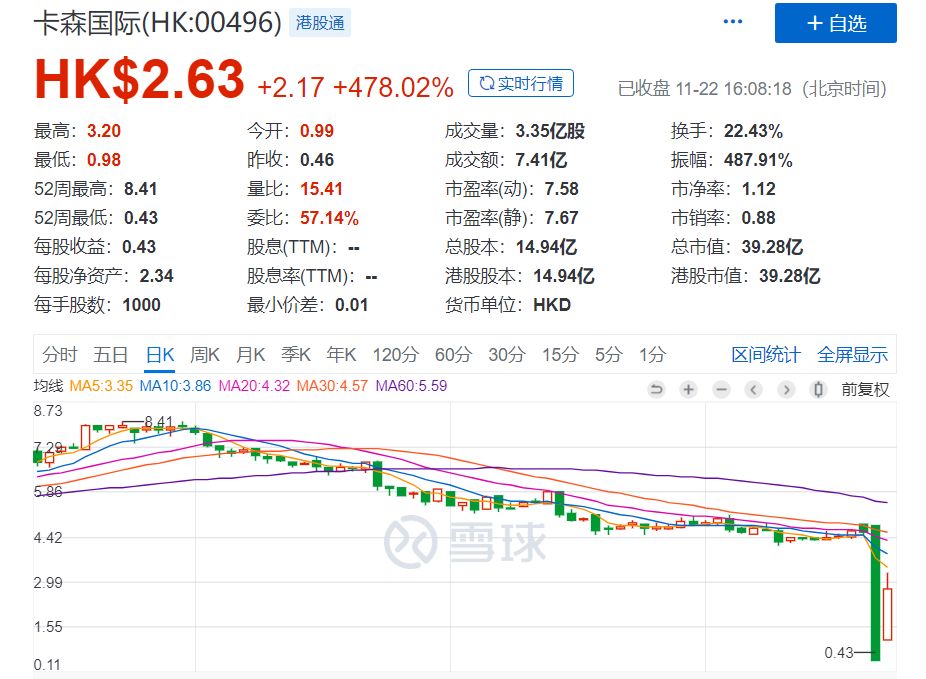
Task: Open the three-dot more options menu
Action: click(733, 22)
